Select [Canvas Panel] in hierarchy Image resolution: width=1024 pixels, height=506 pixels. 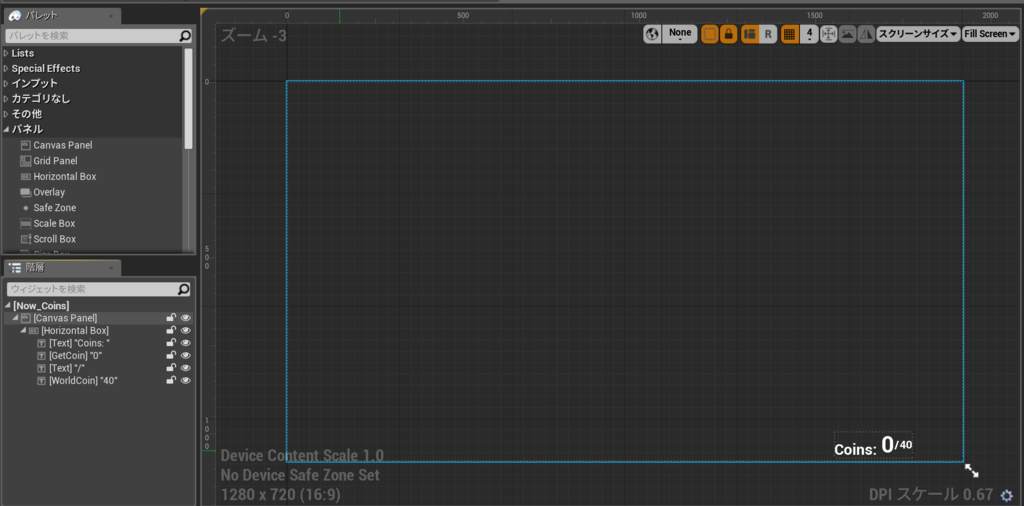65,318
